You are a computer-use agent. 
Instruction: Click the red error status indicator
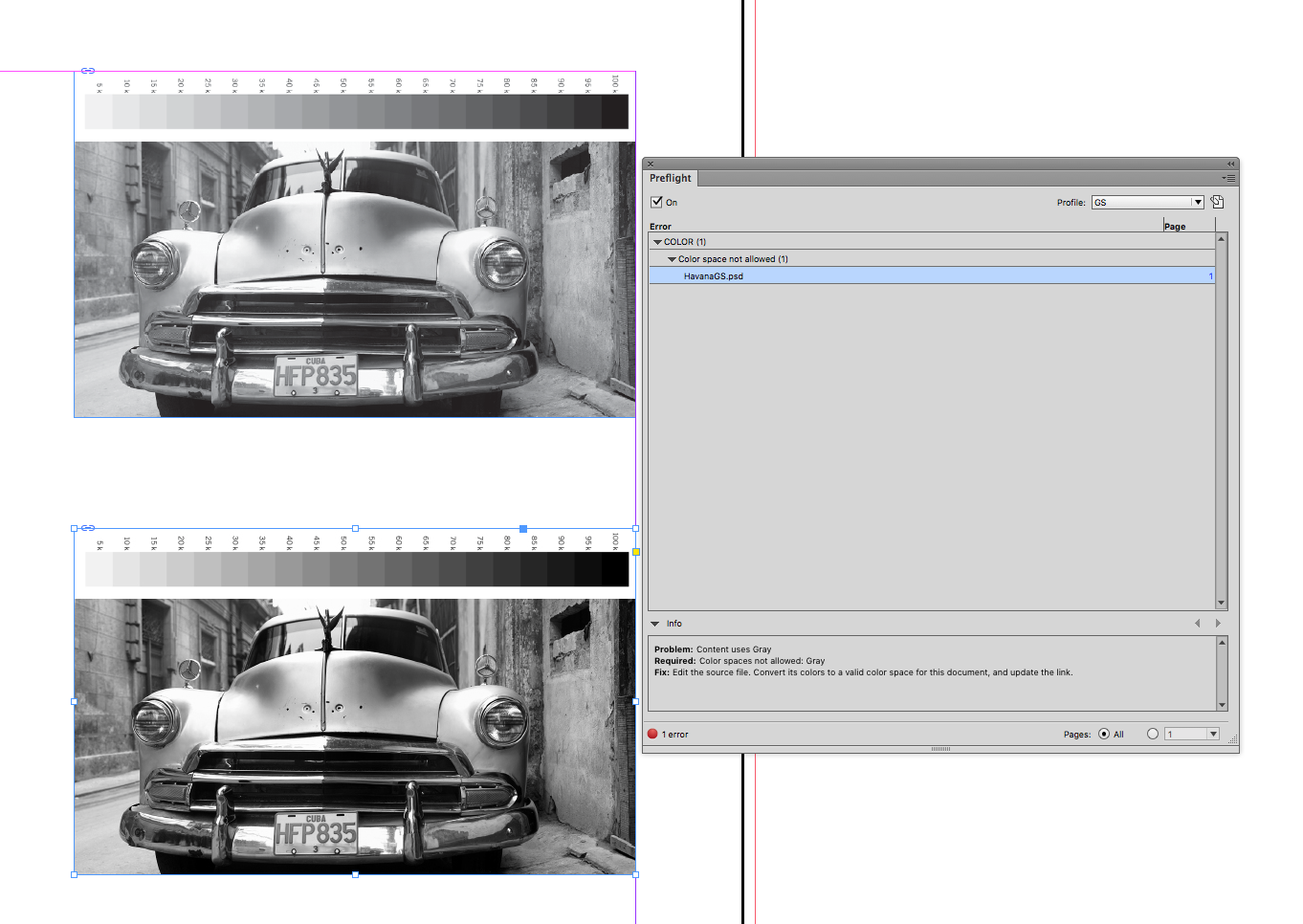(x=652, y=734)
